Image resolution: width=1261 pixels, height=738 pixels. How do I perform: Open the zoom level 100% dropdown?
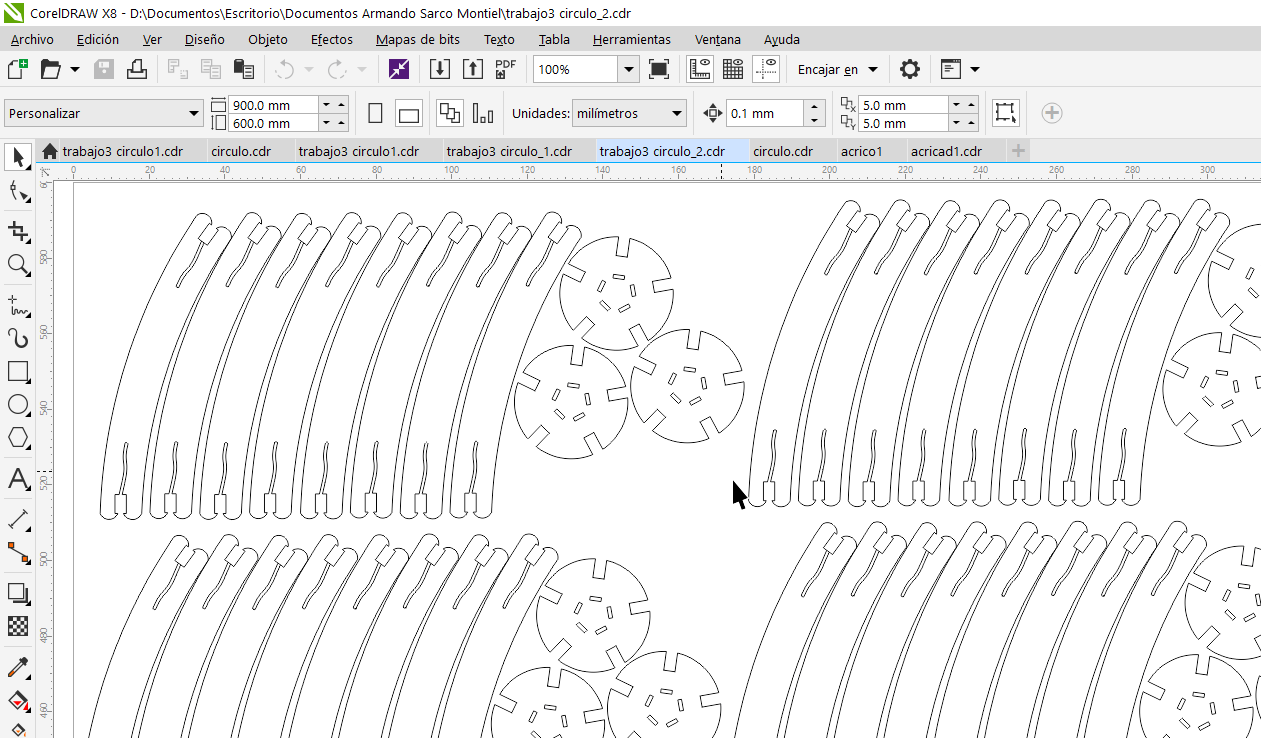click(629, 69)
